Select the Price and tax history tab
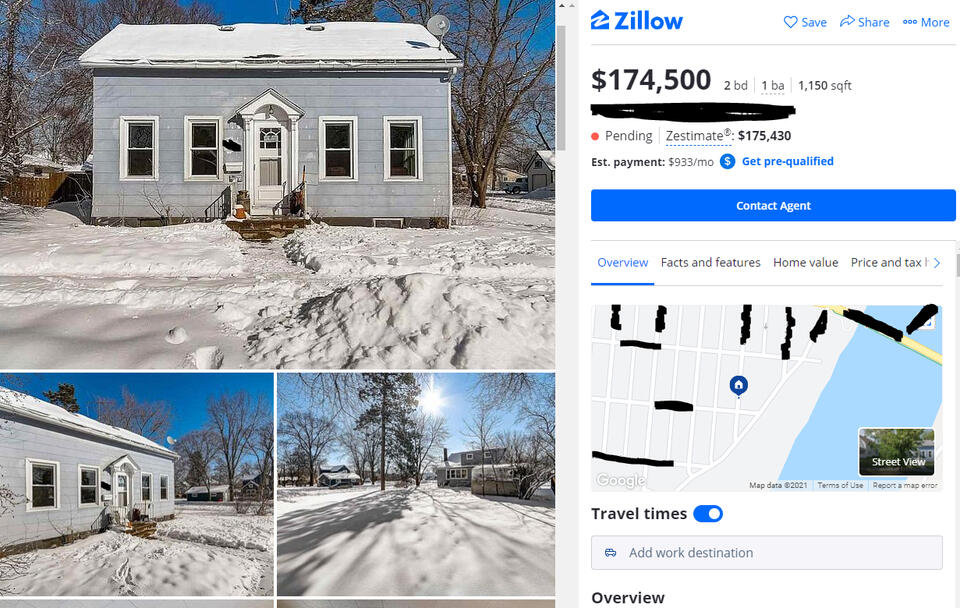This screenshot has height=608, width=960. tap(889, 263)
